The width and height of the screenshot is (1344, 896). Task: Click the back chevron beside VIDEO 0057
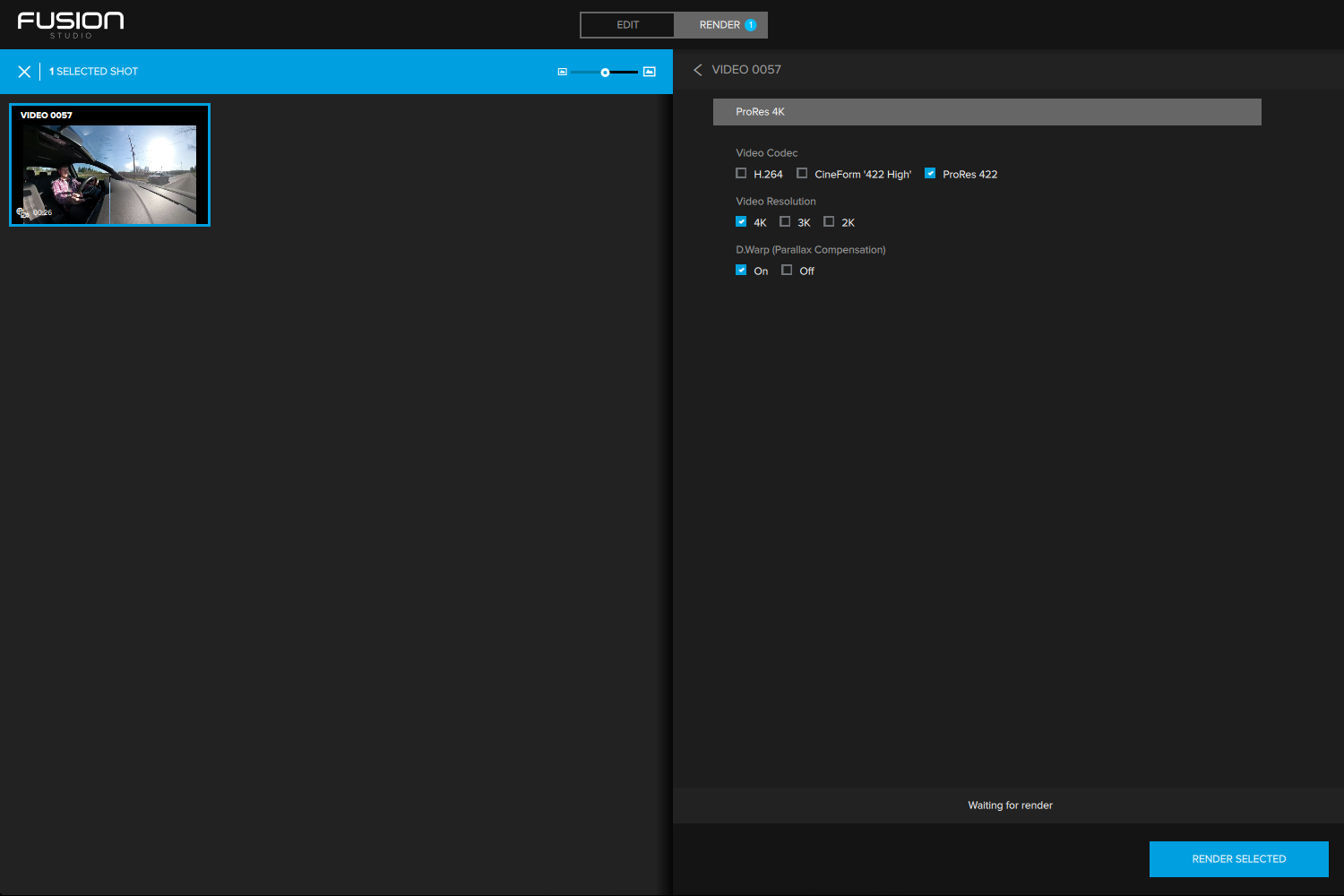coord(697,70)
